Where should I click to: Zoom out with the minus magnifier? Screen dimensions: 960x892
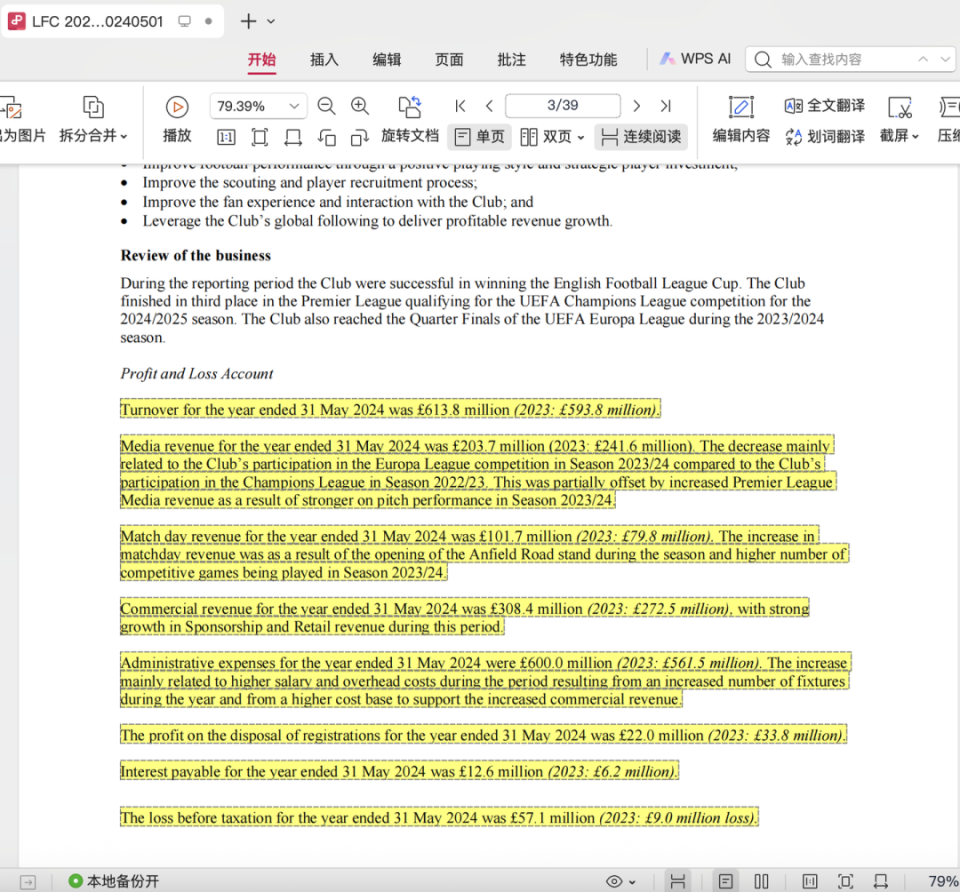[x=326, y=106]
